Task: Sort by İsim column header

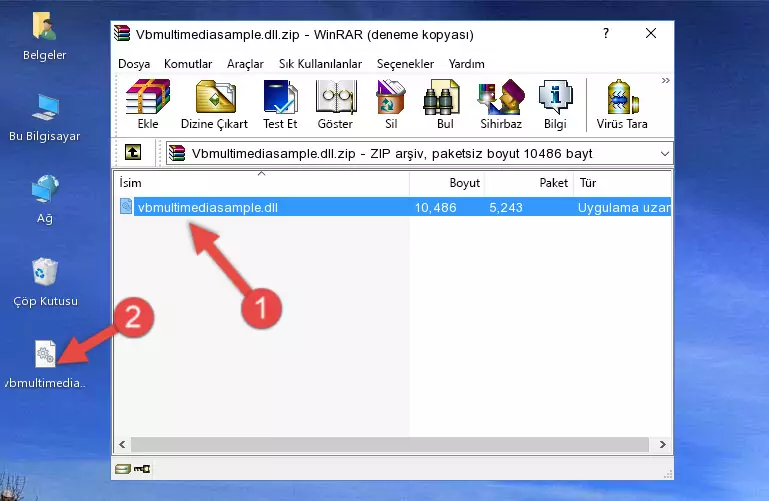Action: click(x=262, y=183)
